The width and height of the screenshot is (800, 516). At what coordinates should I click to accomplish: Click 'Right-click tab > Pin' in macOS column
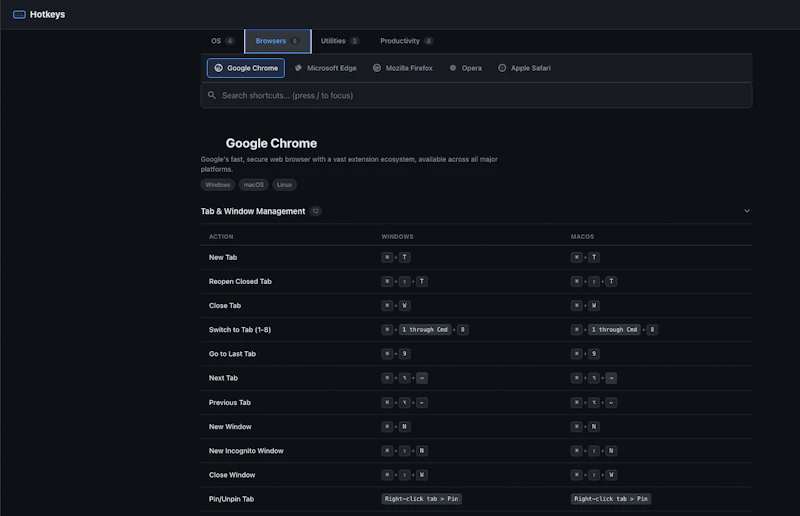[611, 499]
